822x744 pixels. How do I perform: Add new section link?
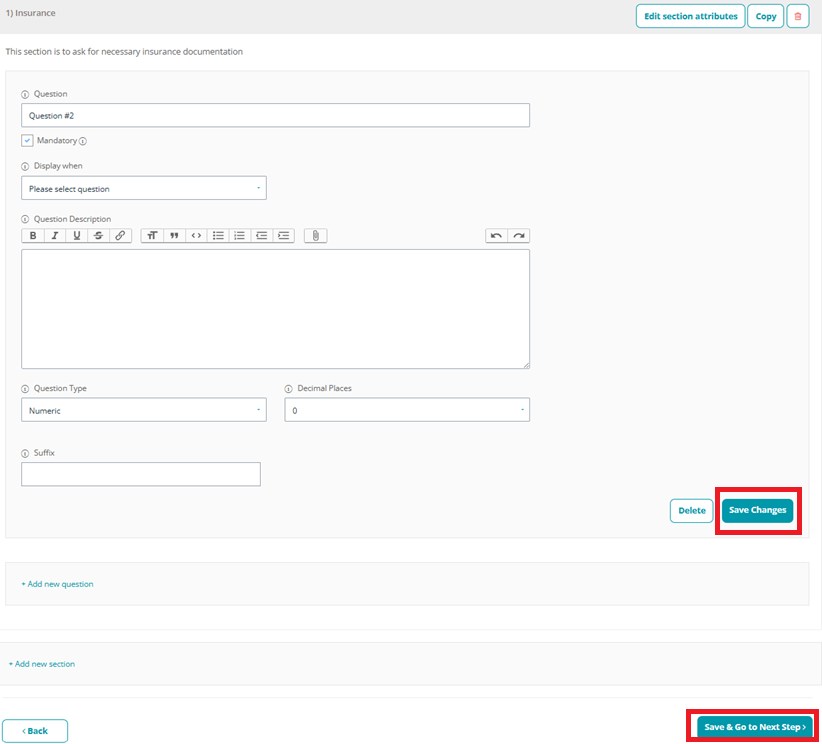[41, 664]
